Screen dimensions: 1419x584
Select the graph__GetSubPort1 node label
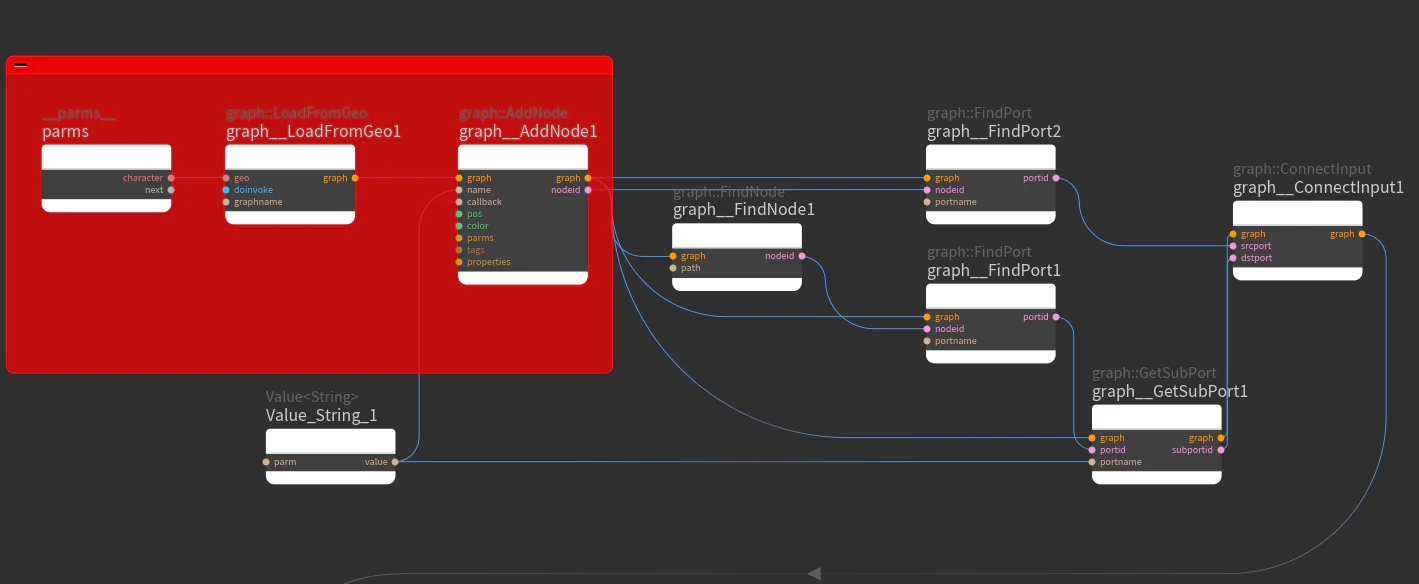pyautogui.click(x=1170, y=391)
